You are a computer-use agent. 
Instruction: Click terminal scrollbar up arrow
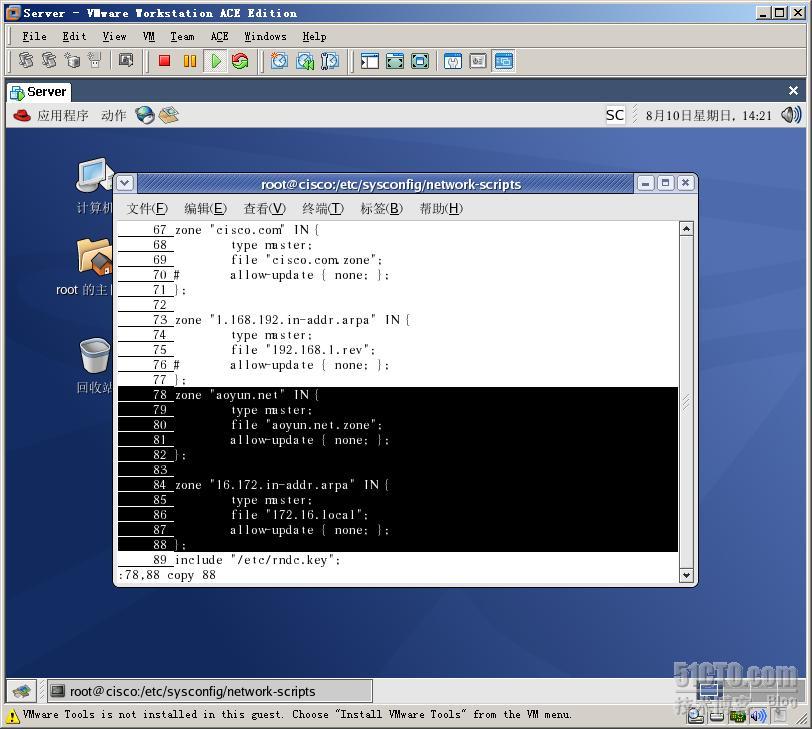click(686, 228)
